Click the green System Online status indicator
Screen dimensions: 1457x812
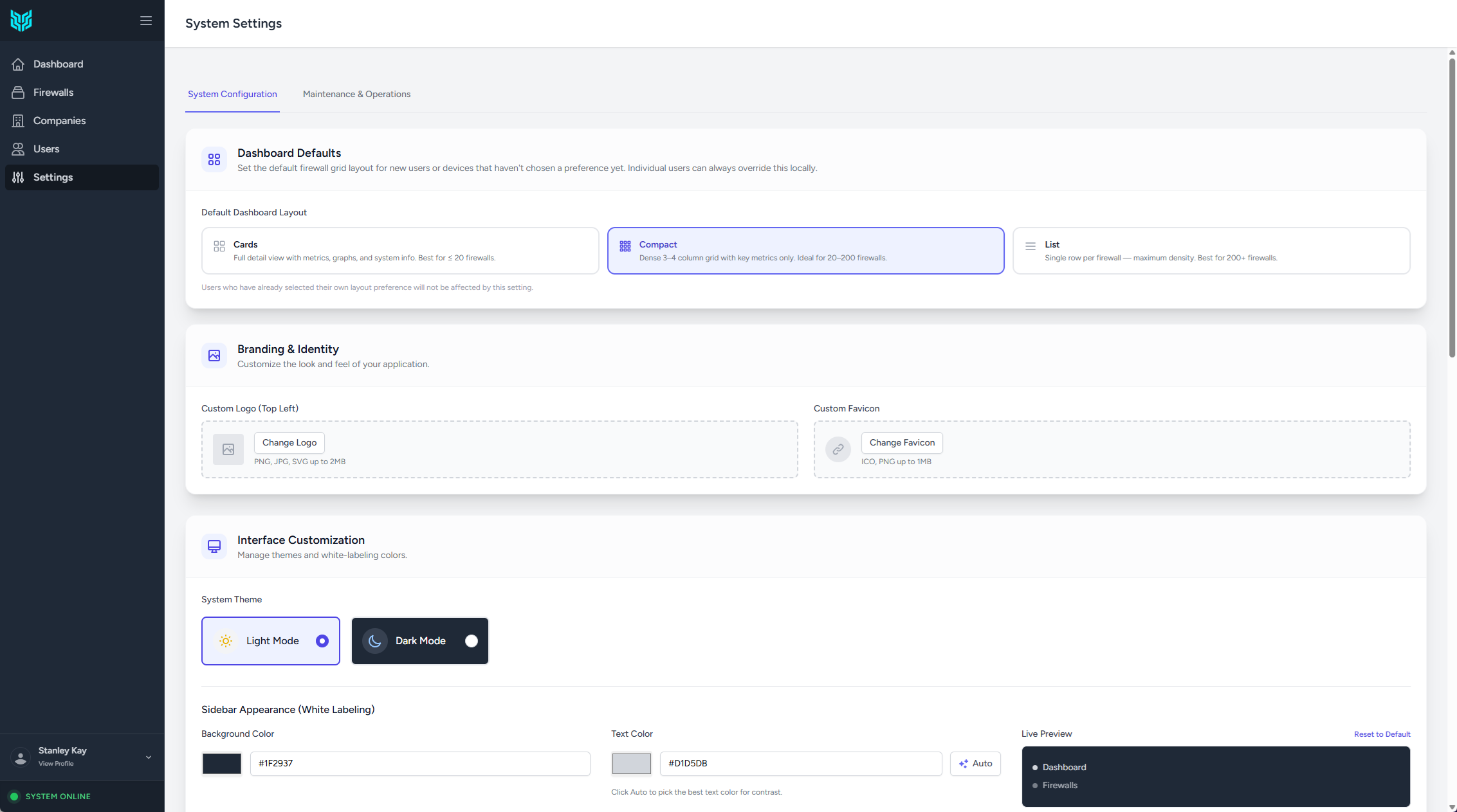coord(14,797)
